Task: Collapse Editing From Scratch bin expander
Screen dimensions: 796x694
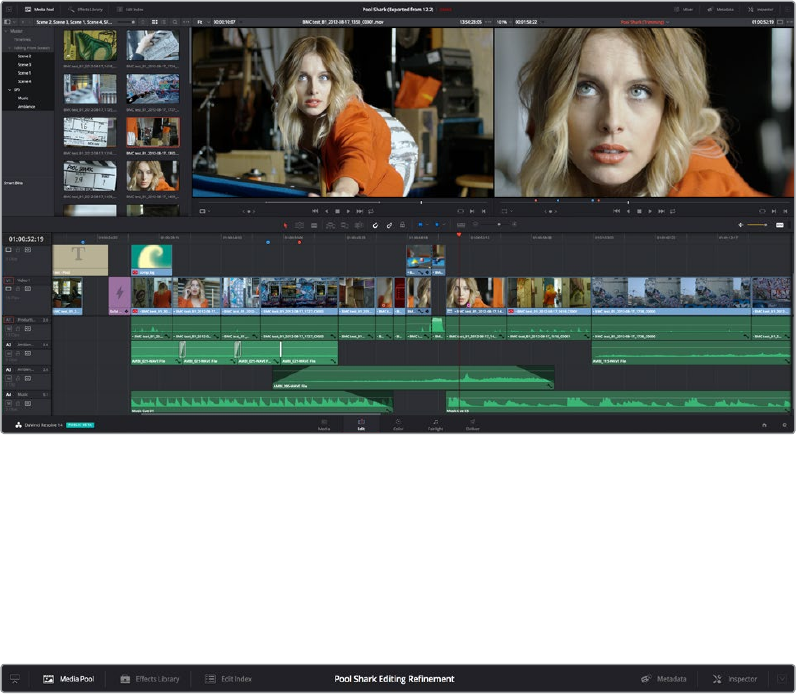Action: (x=10, y=48)
